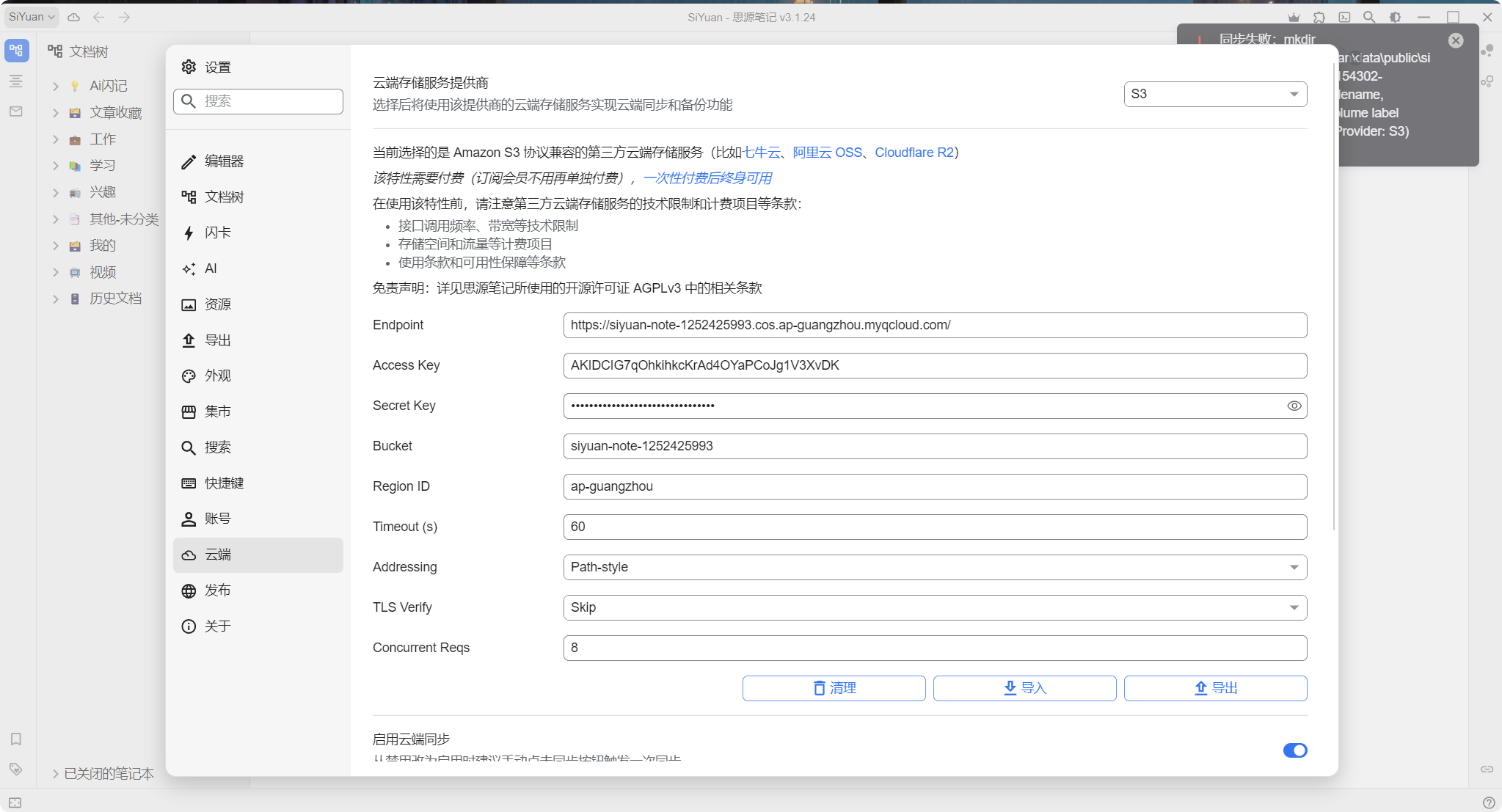This screenshot has width=1502, height=812.
Task: Open the plugins puzzle icon
Action: point(1319,17)
